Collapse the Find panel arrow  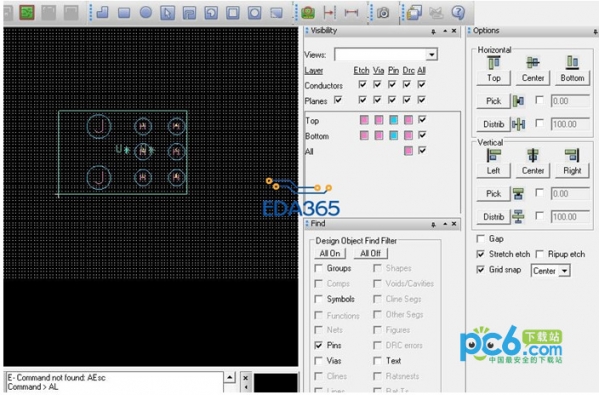coord(445,224)
